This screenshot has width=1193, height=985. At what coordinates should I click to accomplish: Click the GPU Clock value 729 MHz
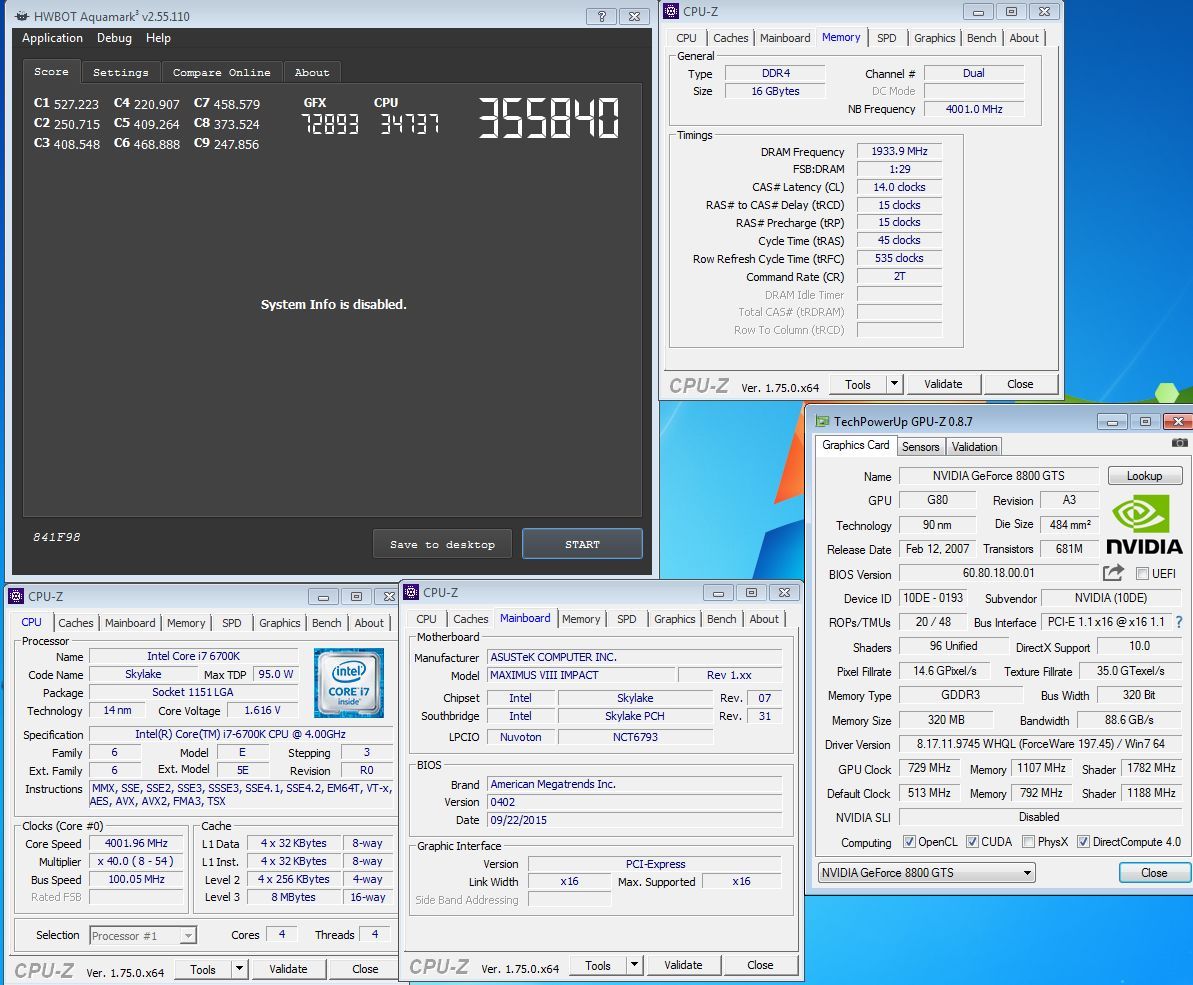pyautogui.click(x=929, y=768)
